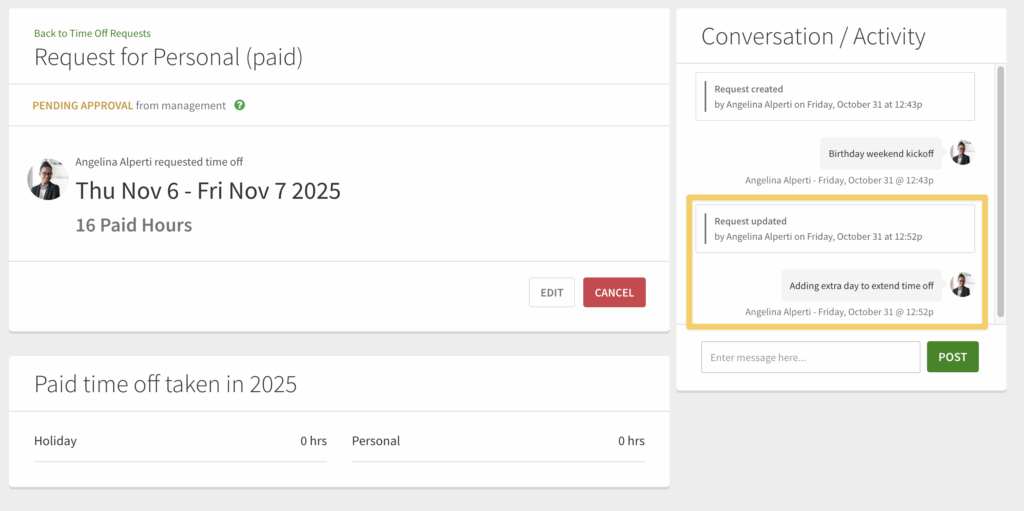1024x511 pixels.
Task: Go back to Time Off Requests
Action: pos(92,34)
